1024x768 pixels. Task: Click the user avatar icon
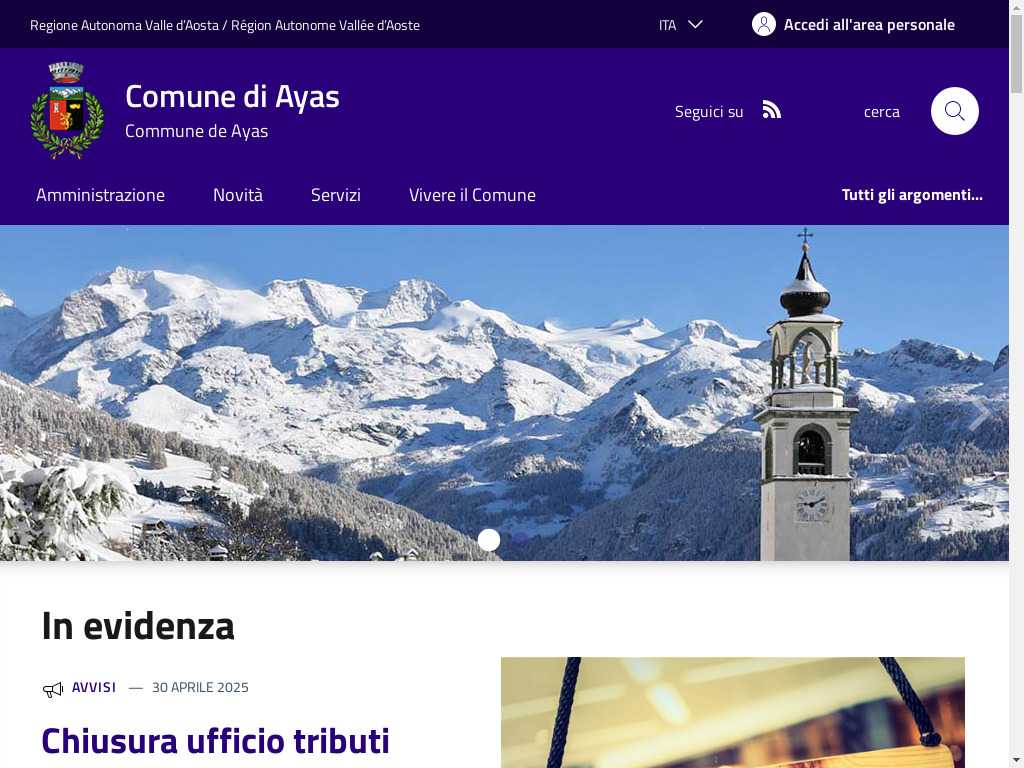763,24
